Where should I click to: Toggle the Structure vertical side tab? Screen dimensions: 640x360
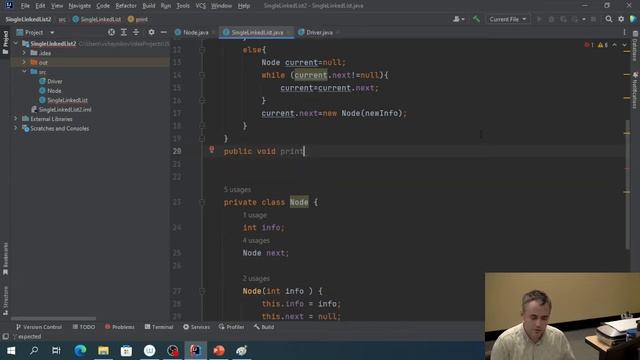coord(5,300)
